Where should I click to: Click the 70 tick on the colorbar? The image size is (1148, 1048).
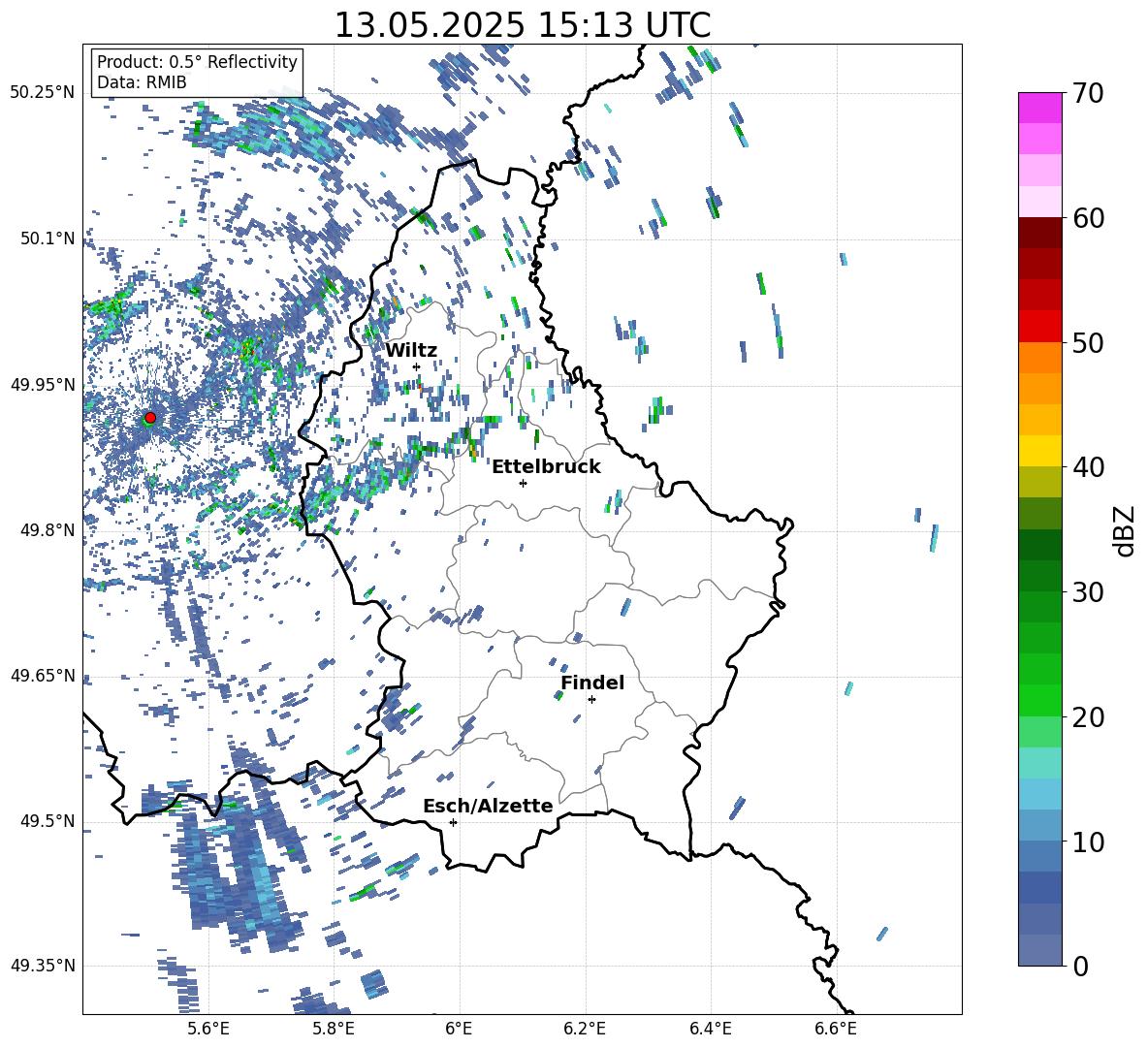[x=1088, y=93]
